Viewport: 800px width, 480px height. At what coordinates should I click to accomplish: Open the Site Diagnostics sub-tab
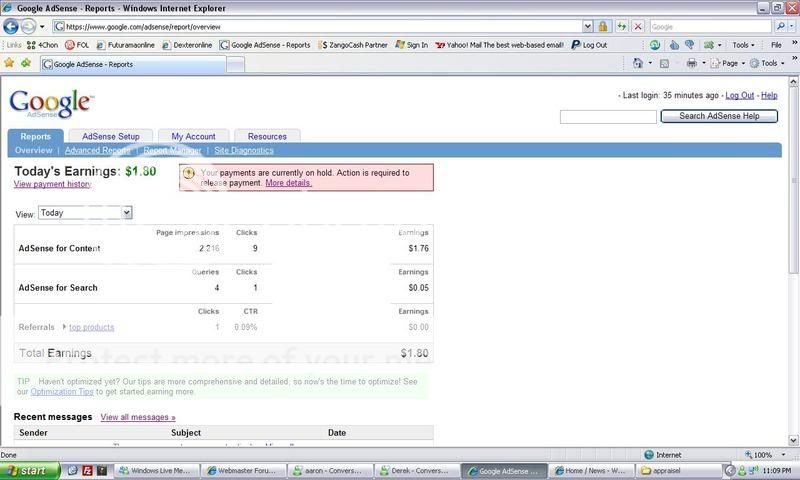tap(244, 150)
